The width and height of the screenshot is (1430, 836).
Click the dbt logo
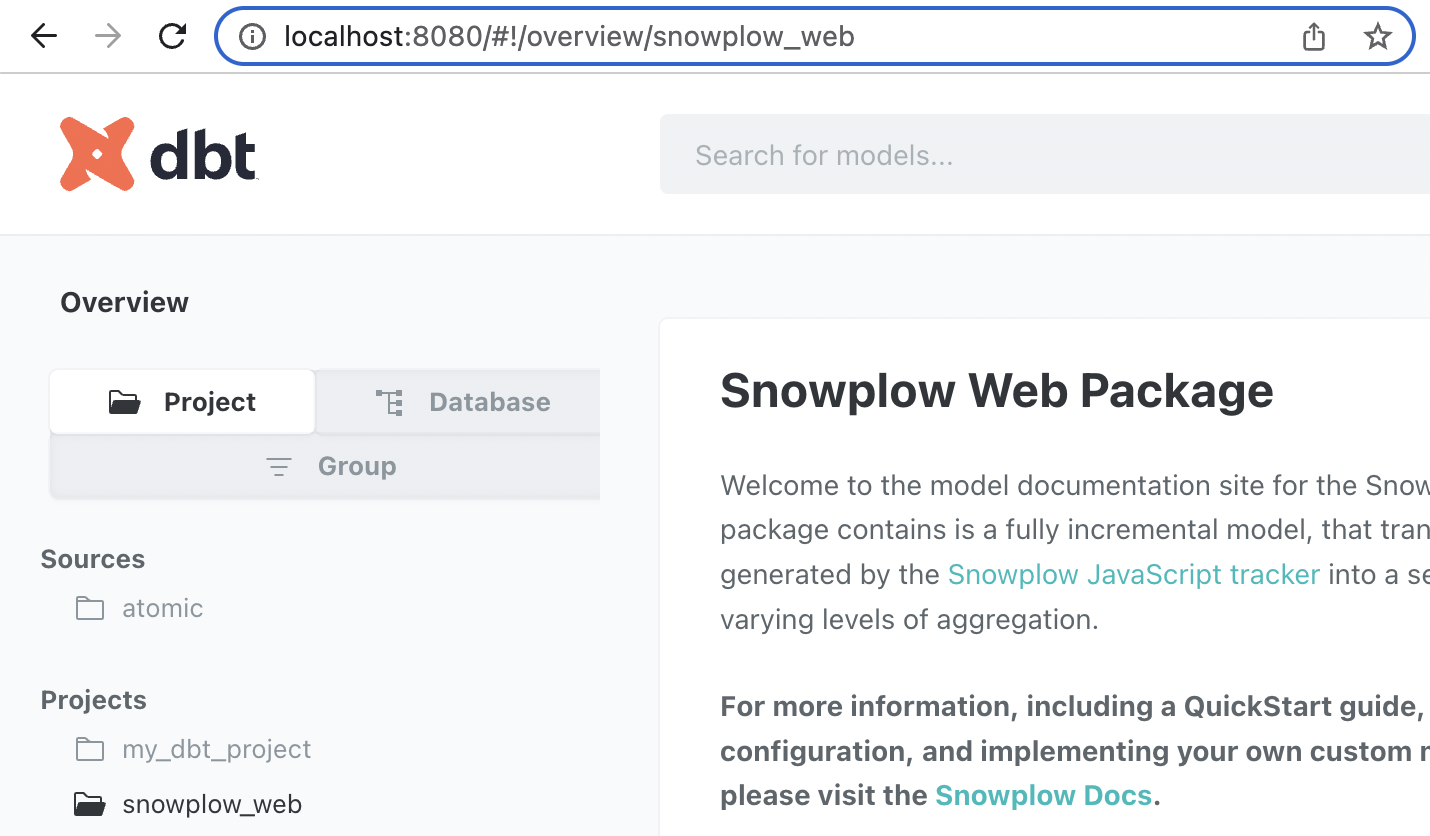pos(158,154)
